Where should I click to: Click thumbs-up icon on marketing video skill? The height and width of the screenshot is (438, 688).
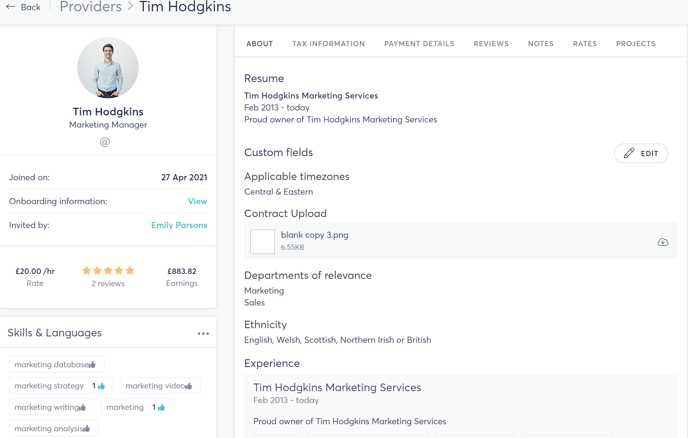[189, 386]
